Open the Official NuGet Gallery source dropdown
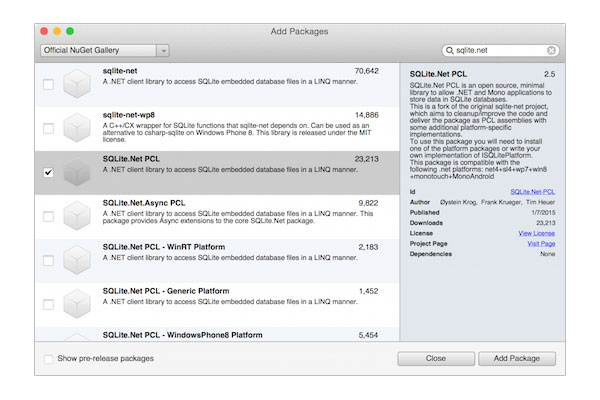 pos(105,51)
